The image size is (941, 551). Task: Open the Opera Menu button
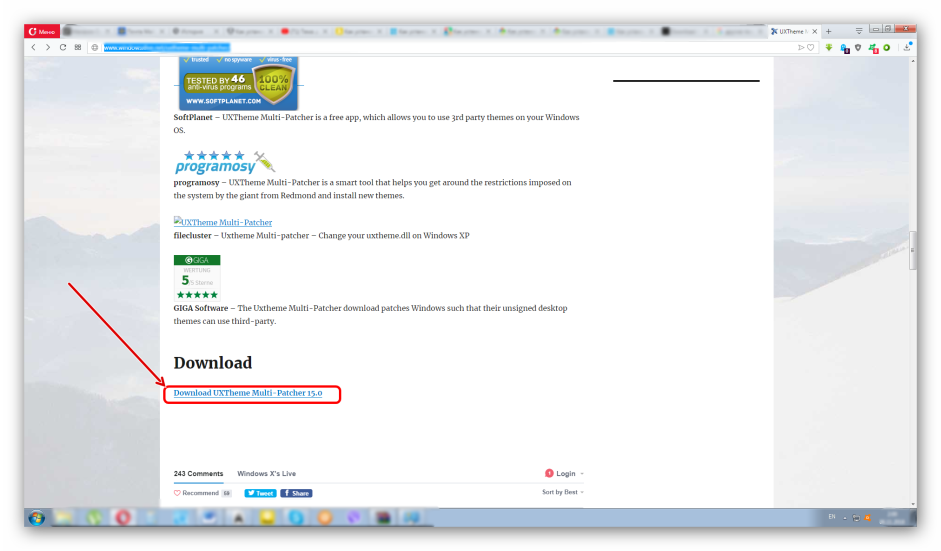point(43,31)
